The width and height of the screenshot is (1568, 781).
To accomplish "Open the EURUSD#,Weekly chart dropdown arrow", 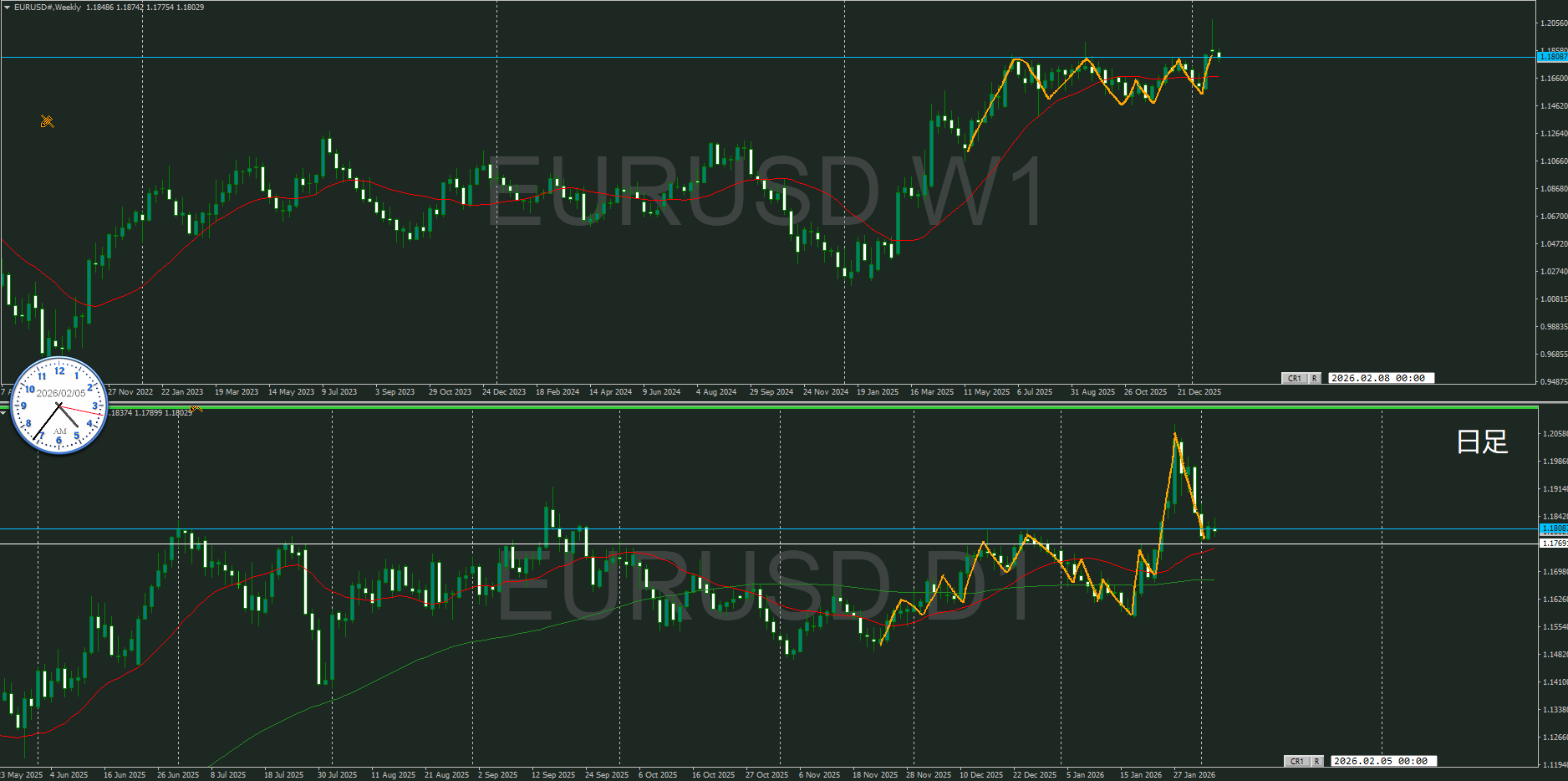I will pos(7,8).
